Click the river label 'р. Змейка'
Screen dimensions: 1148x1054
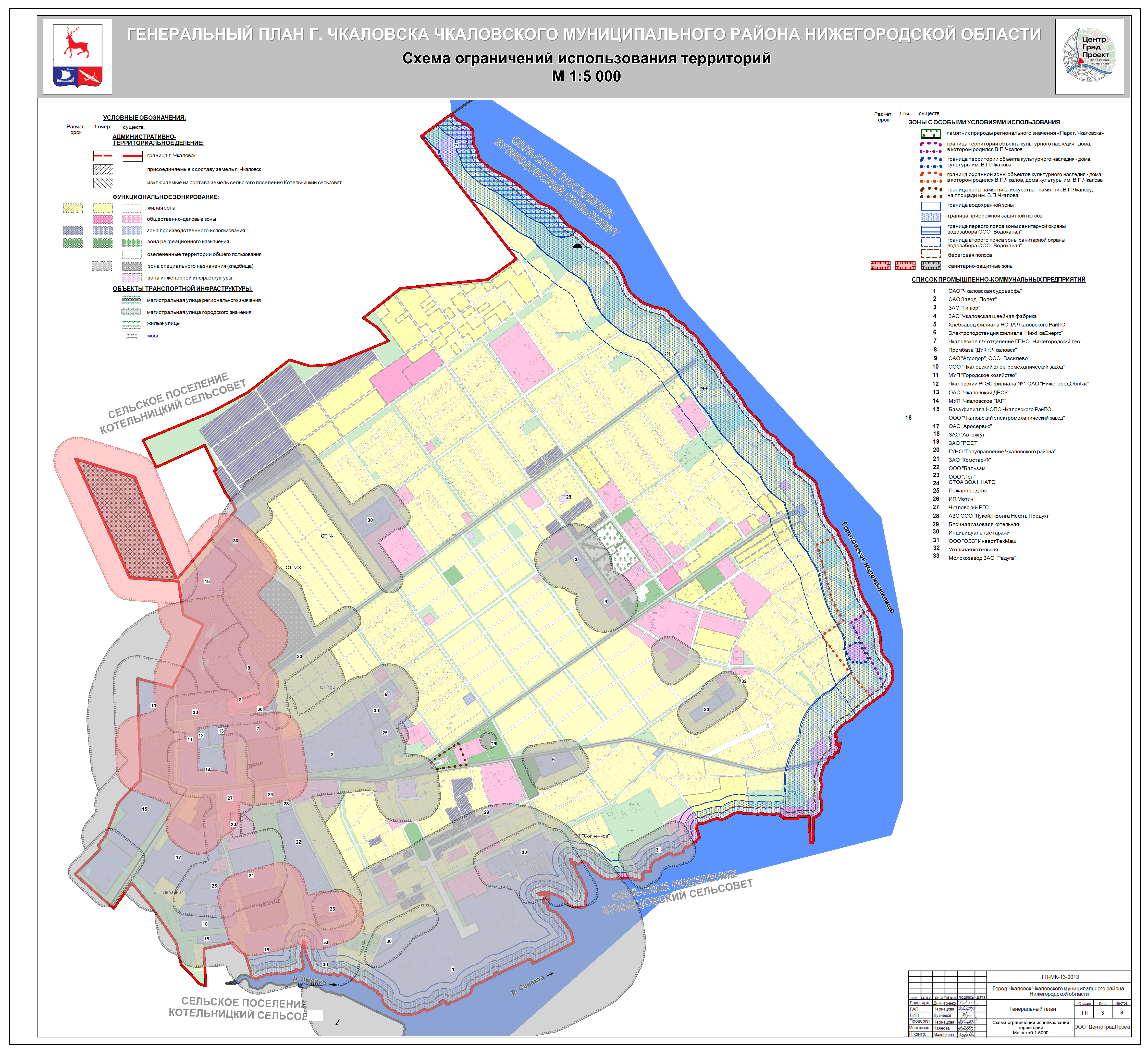pyautogui.click(x=310, y=980)
